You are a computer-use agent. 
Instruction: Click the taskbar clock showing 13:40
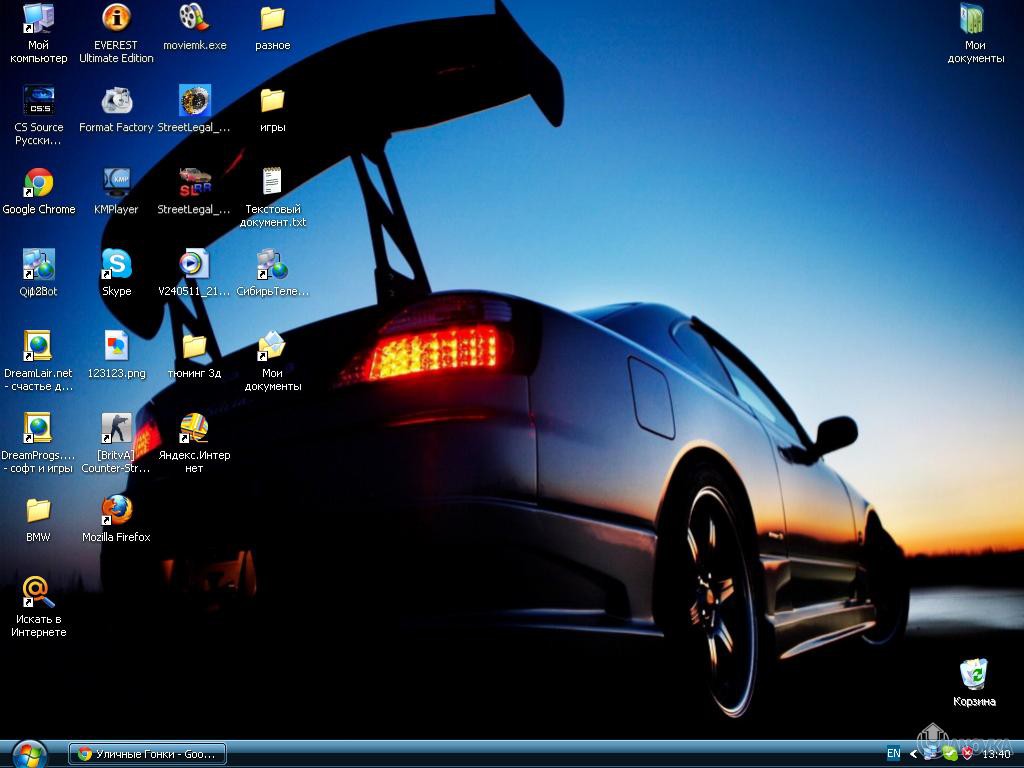(x=996, y=754)
